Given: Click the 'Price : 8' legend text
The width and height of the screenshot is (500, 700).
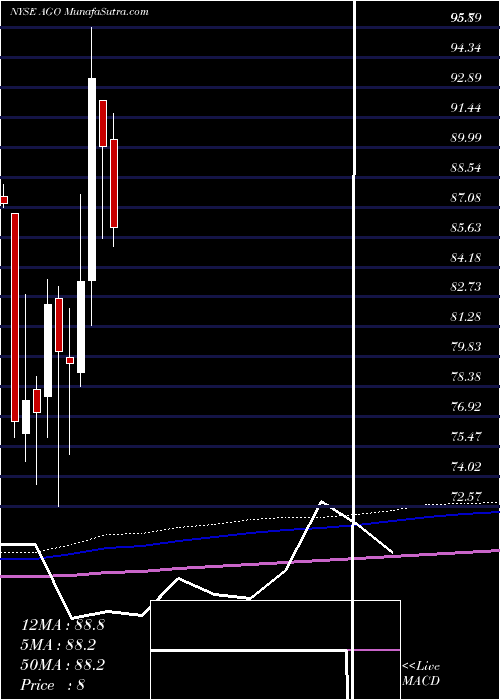Looking at the screenshot, I should (53, 685).
